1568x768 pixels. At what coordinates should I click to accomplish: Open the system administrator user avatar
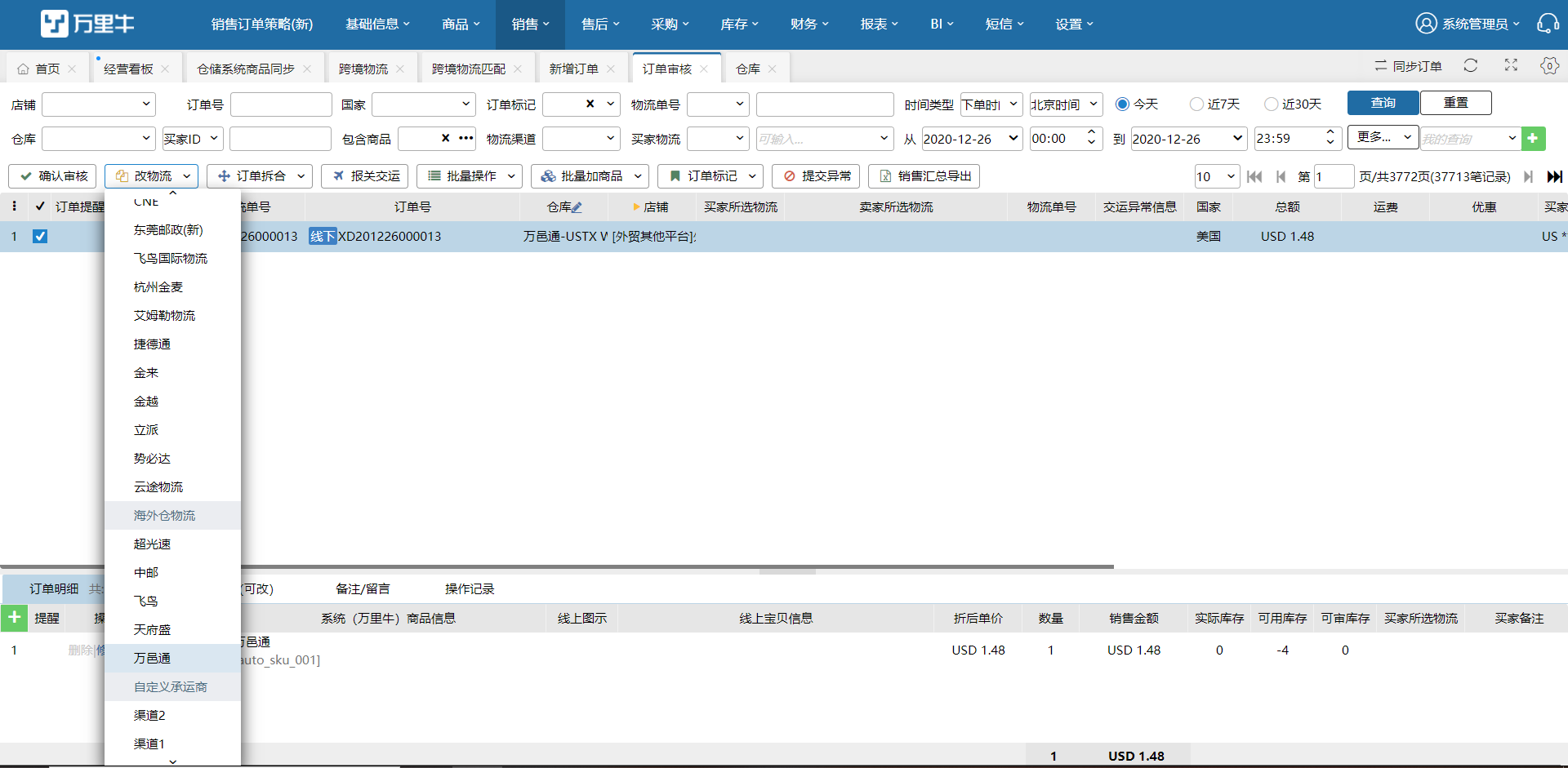[x=1426, y=24]
